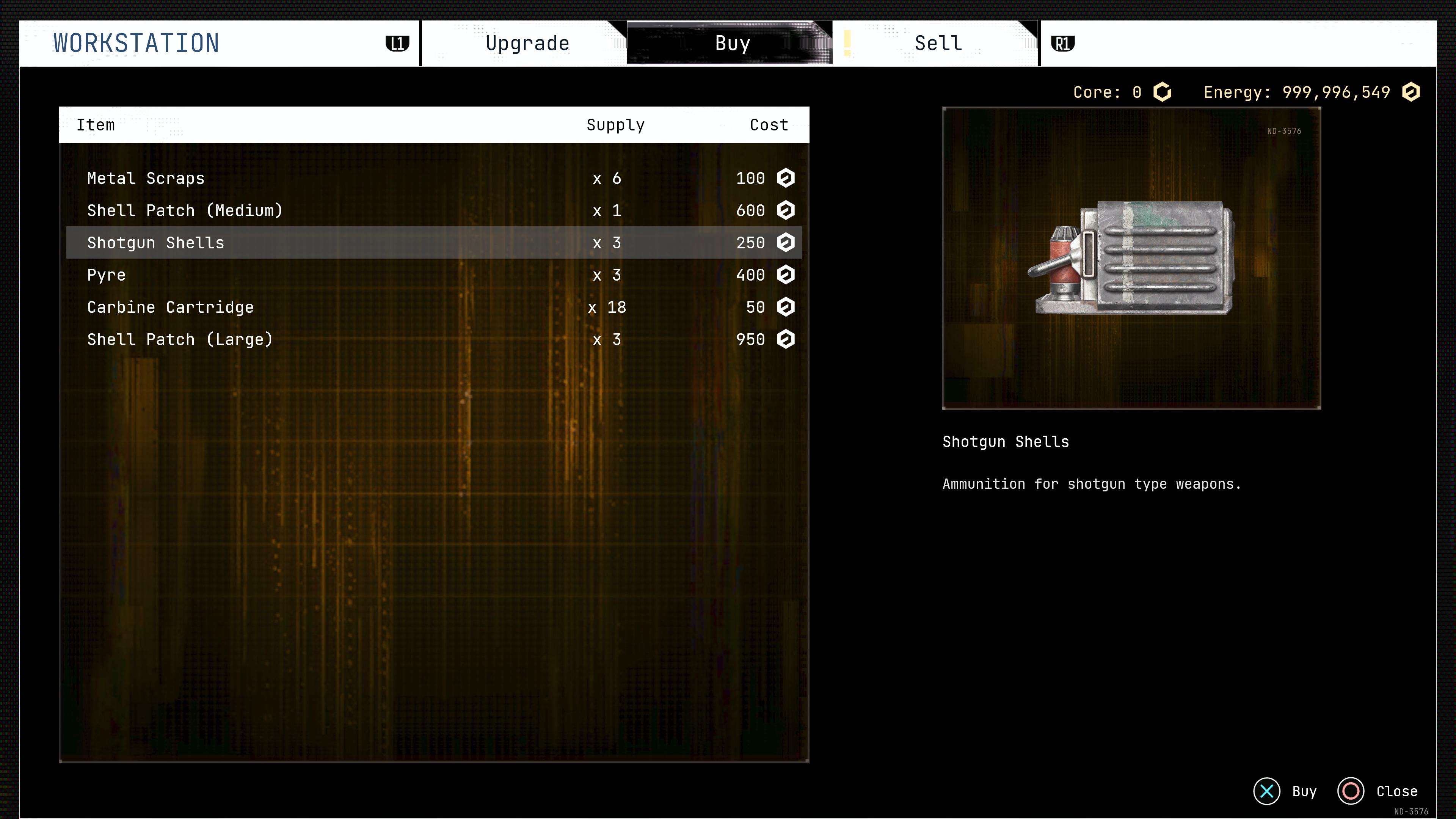The height and width of the screenshot is (819, 1456).
Task: Click the Shotgun Shells preview image
Action: coord(1131,258)
